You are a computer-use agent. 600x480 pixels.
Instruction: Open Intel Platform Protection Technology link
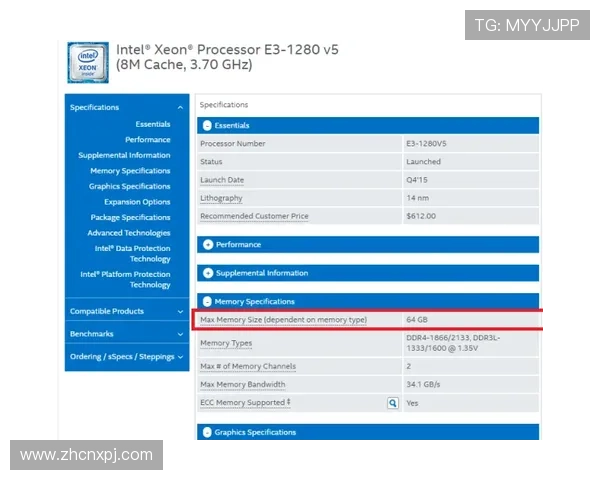click(x=125, y=279)
